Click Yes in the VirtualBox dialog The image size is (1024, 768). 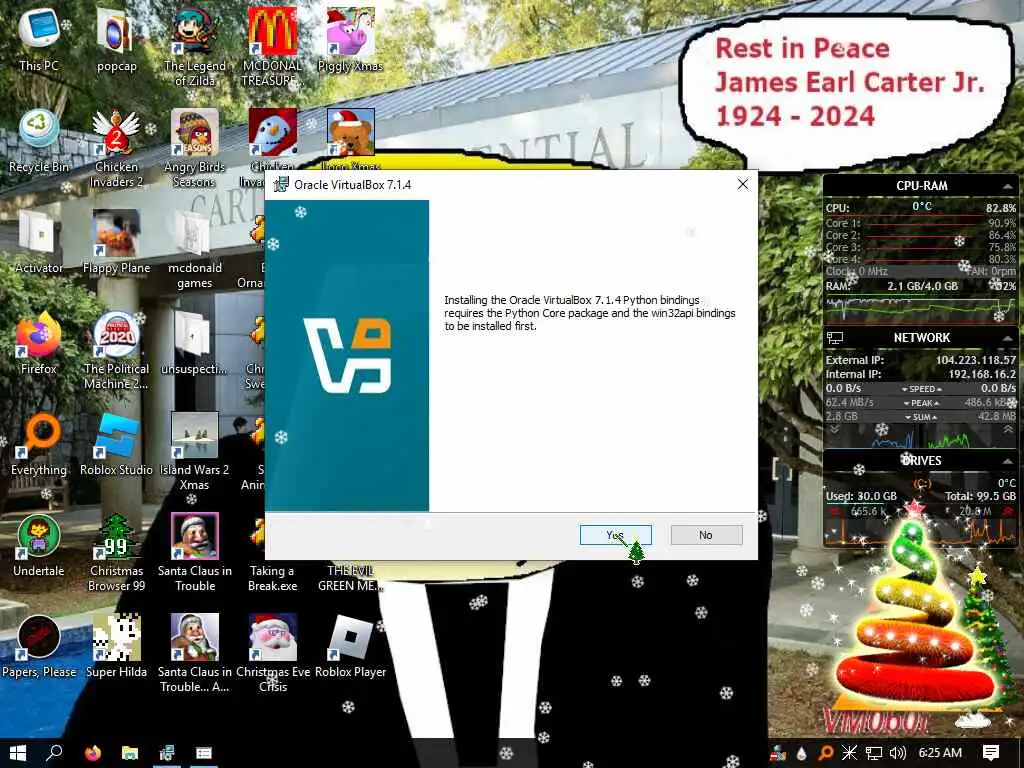coord(615,535)
